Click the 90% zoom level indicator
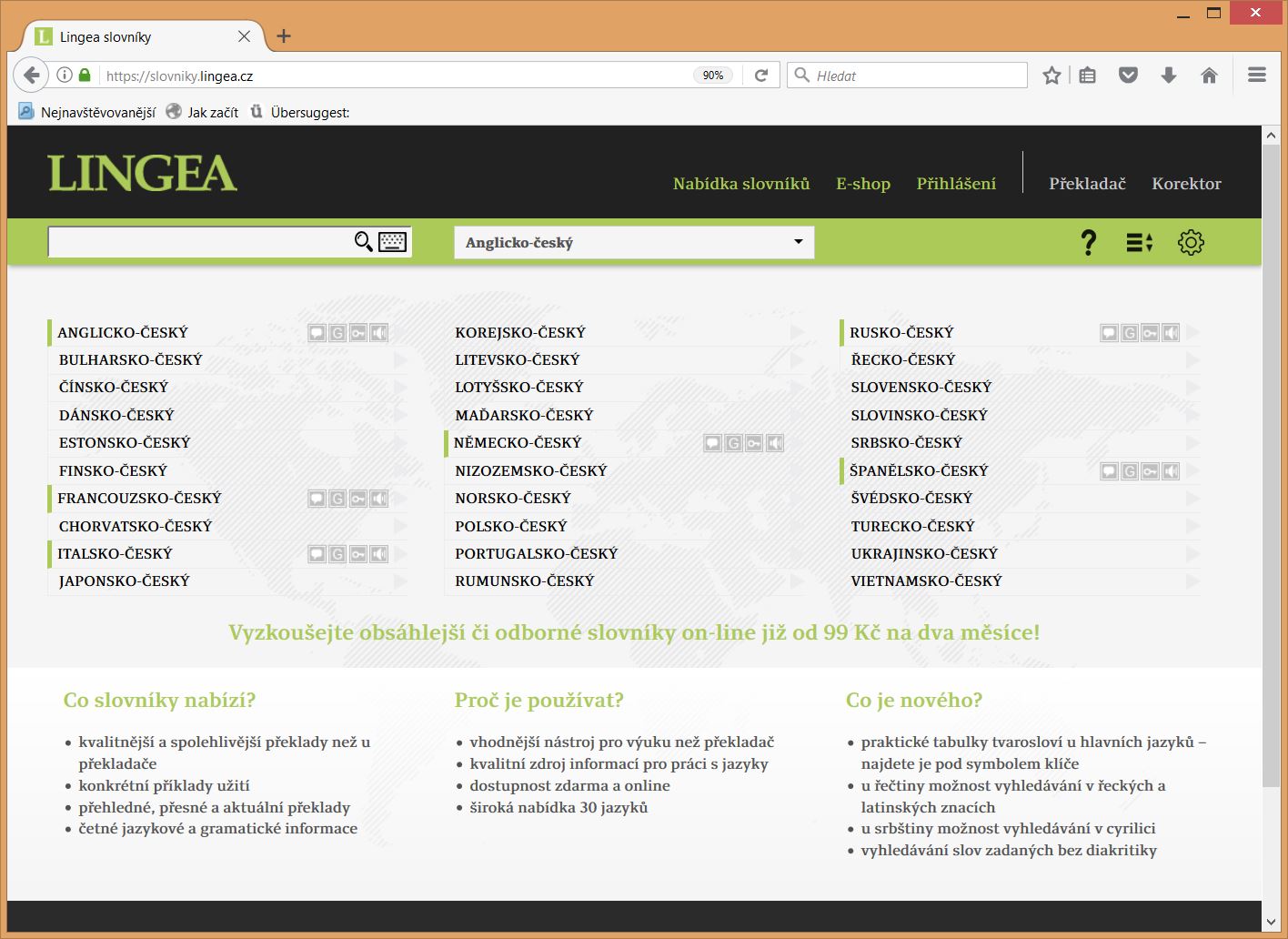Image resolution: width=1288 pixels, height=939 pixels. (x=713, y=76)
